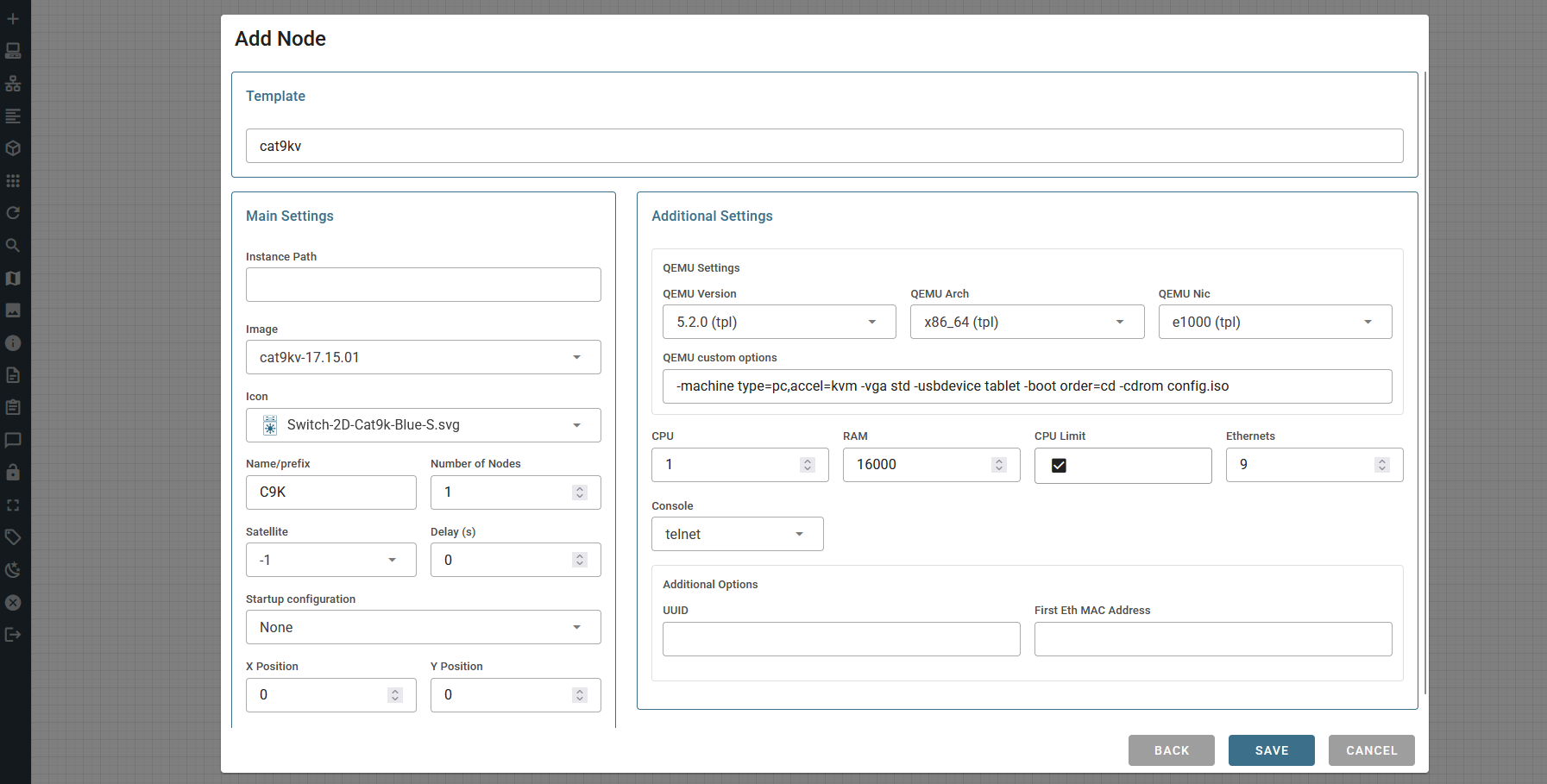The width and height of the screenshot is (1547, 784).
Task: Open the clipboard tasks icon
Action: 13,407
